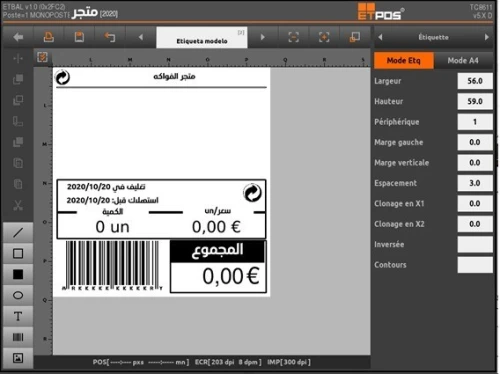Select the barcode on the label
This screenshot has width=500, height=374.
pyautogui.click(x=113, y=265)
